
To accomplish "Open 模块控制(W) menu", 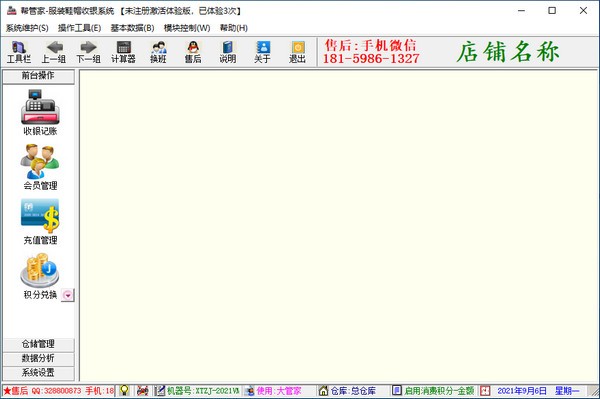I will (x=187, y=28).
